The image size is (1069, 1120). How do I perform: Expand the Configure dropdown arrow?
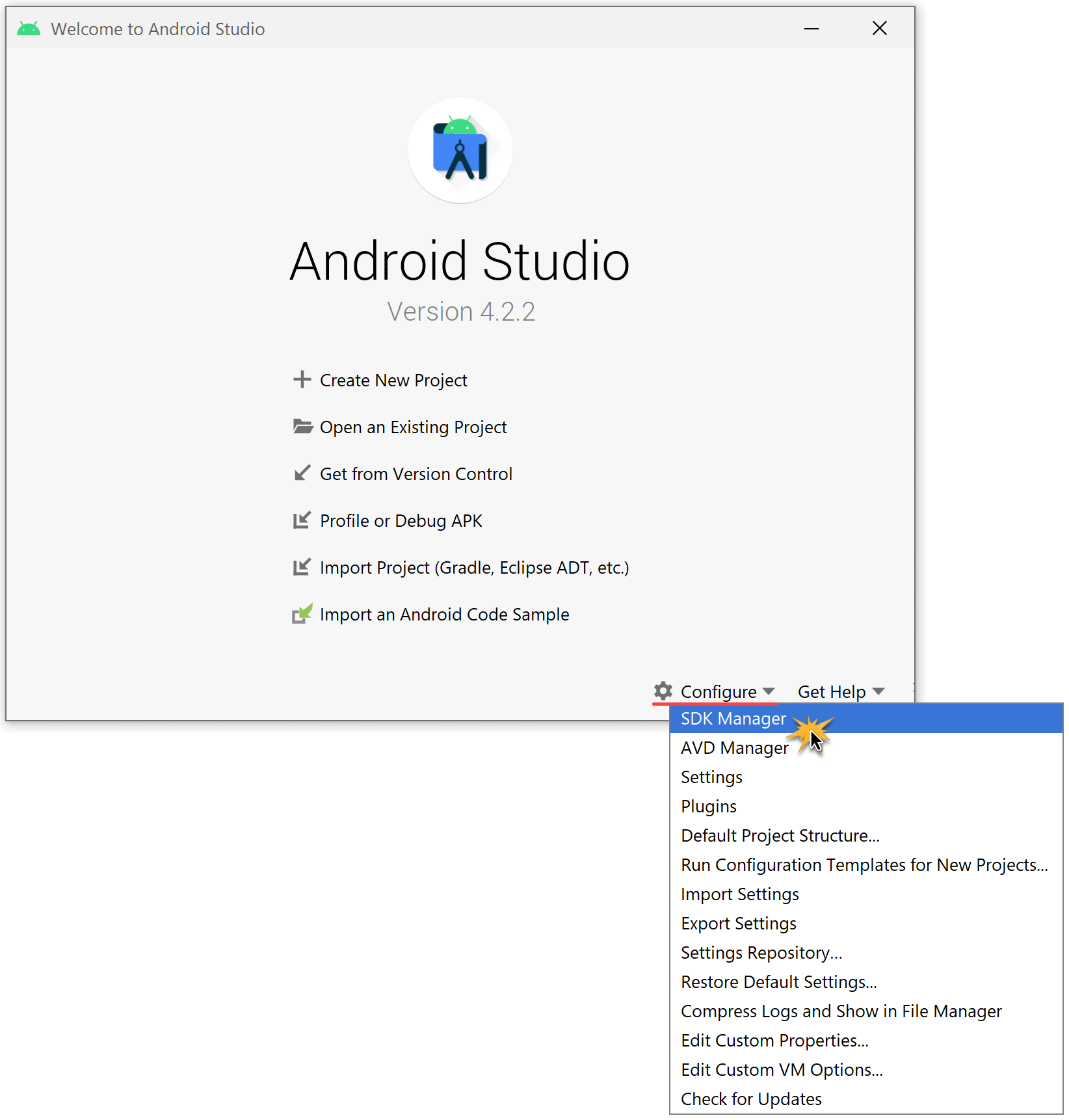(x=769, y=691)
